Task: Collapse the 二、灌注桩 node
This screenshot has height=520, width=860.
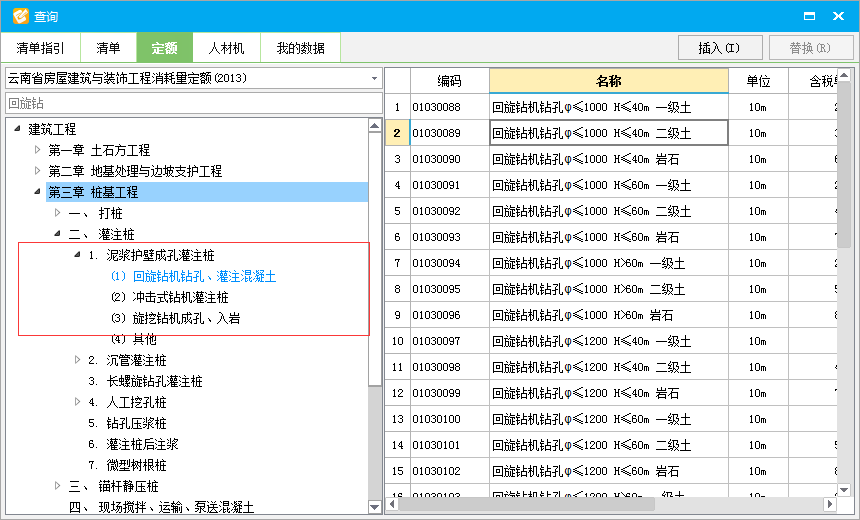Action: (58, 234)
